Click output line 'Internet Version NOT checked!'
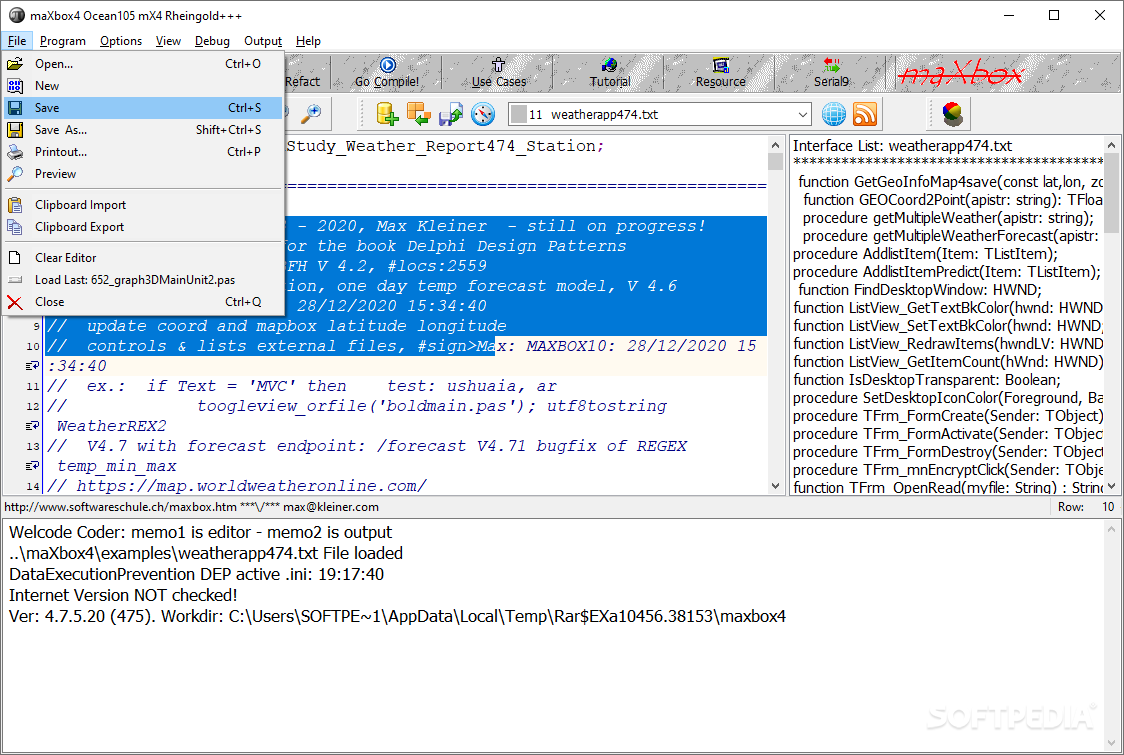The width and height of the screenshot is (1124, 755). [x=123, y=595]
